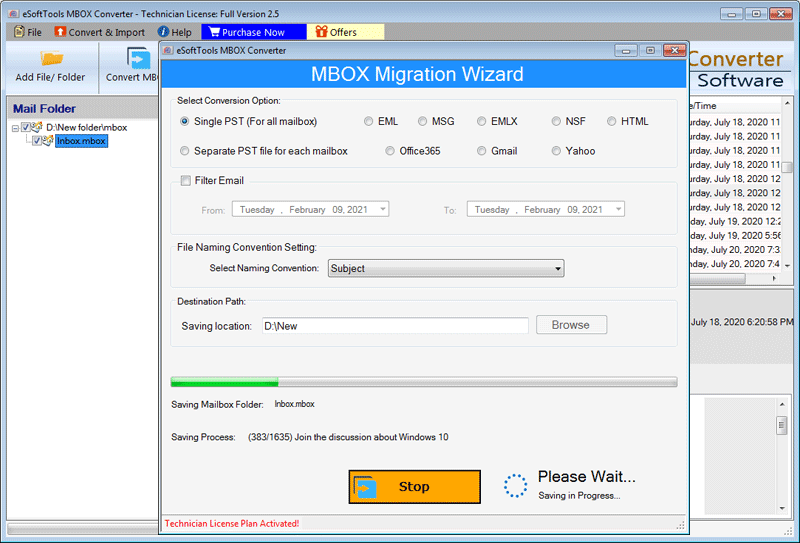
Task: Collapse the D:\New folder\mbox tree node
Action: [x=15, y=128]
